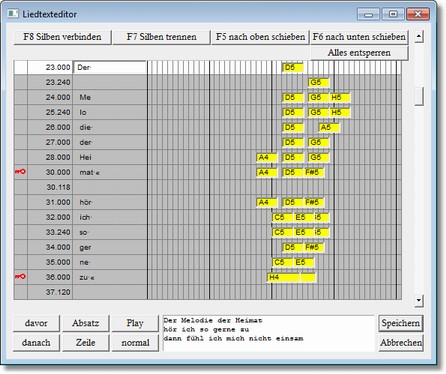Click the D5 note block in row 30.000
The image size is (446, 374).
(293, 172)
